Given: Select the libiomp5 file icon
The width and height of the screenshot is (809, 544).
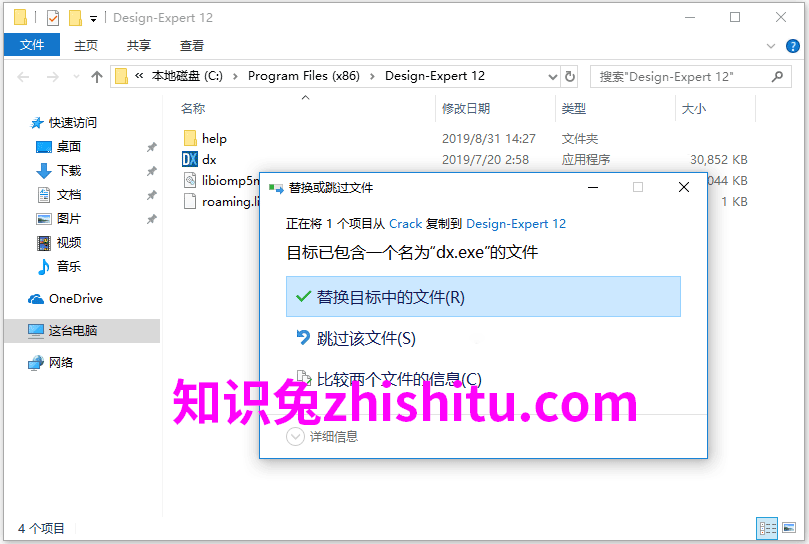Looking at the screenshot, I should pyautogui.click(x=190, y=180).
